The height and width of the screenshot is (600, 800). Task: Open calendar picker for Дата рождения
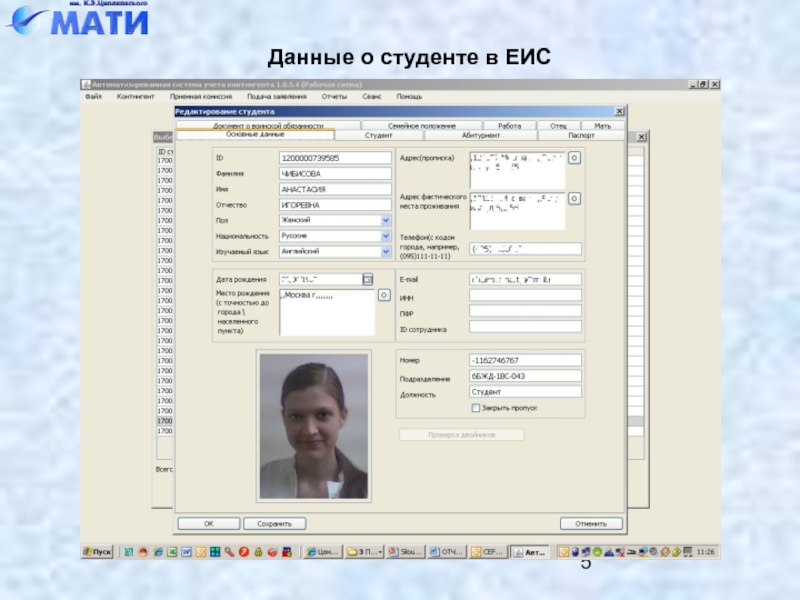pyautogui.click(x=367, y=279)
